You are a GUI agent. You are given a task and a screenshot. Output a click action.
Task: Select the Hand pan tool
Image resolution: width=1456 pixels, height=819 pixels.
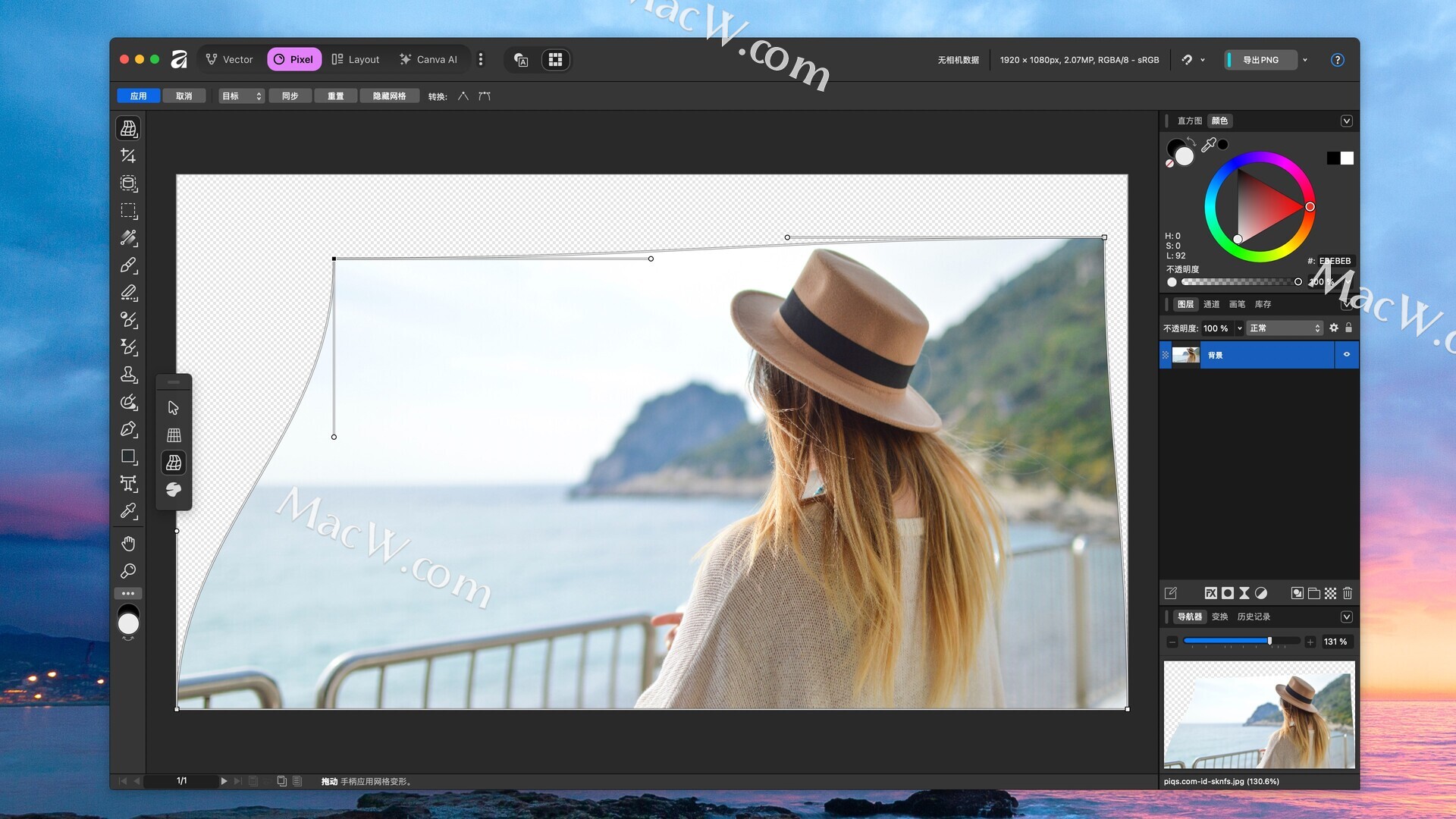[x=128, y=544]
